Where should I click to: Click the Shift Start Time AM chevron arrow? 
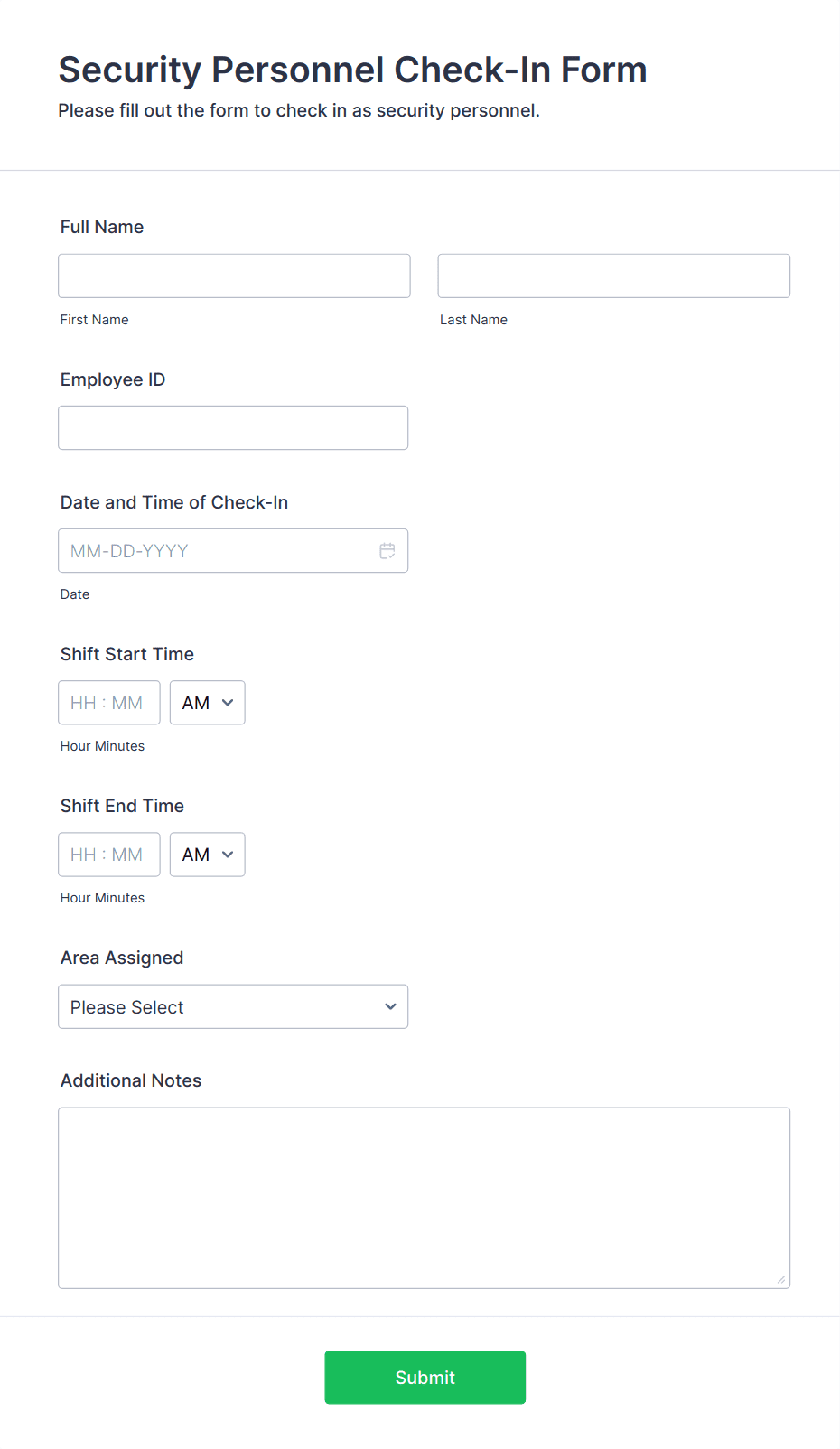pyautogui.click(x=228, y=703)
